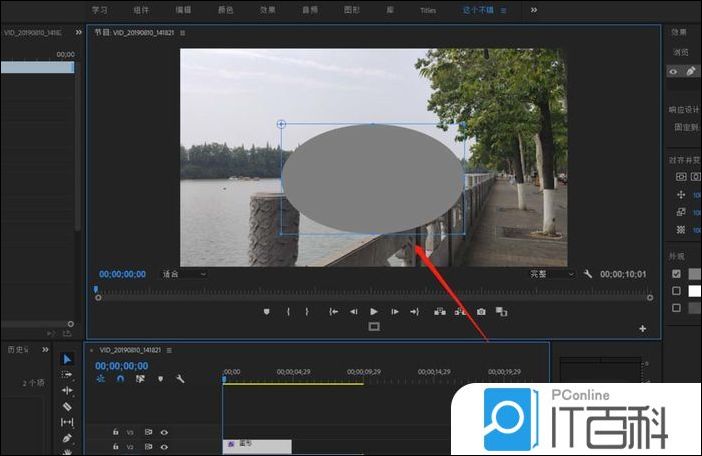Click the gray ellipse shape in the preview
The image size is (702, 456).
[x=372, y=178]
